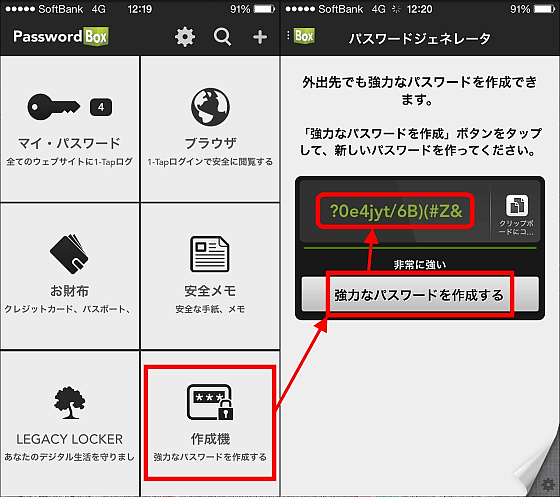Open the 安全メモ document icon
Image resolution: width=560 pixels, height=497 pixels.
[210, 254]
